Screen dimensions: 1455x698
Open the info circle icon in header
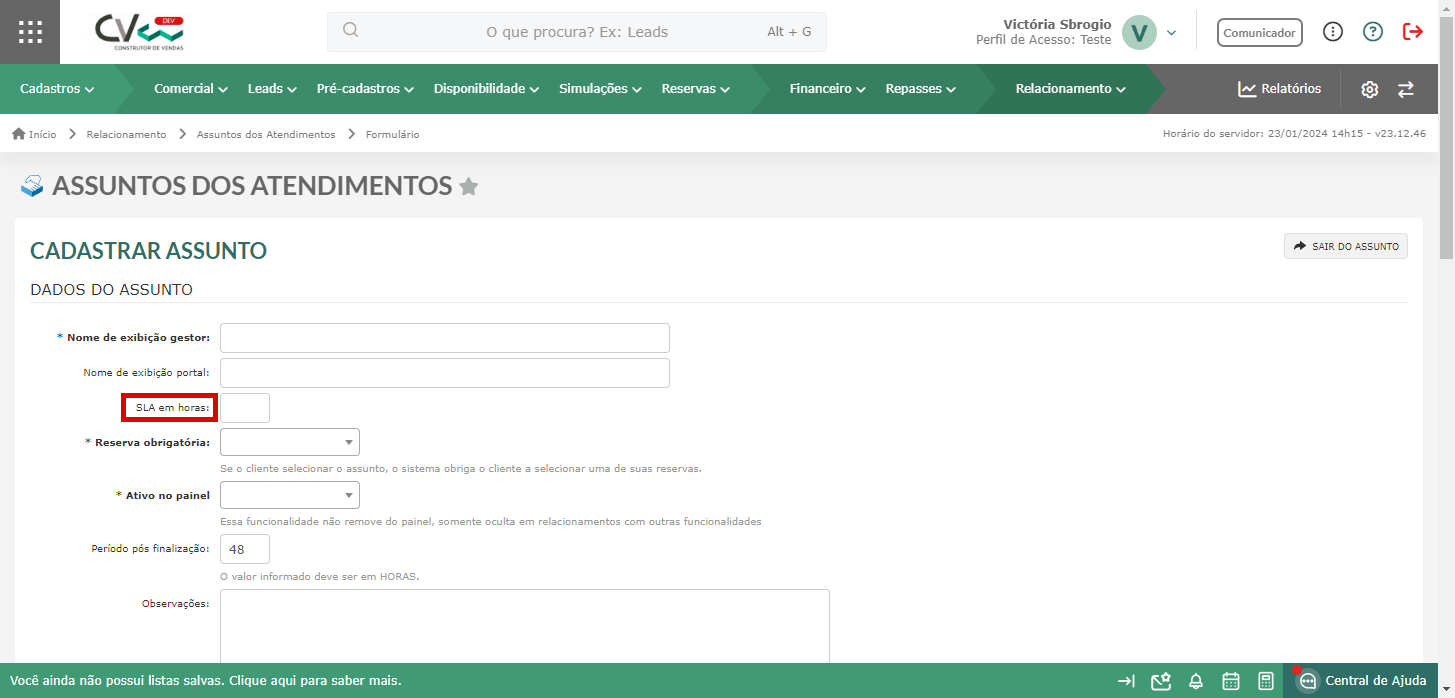(x=1333, y=32)
